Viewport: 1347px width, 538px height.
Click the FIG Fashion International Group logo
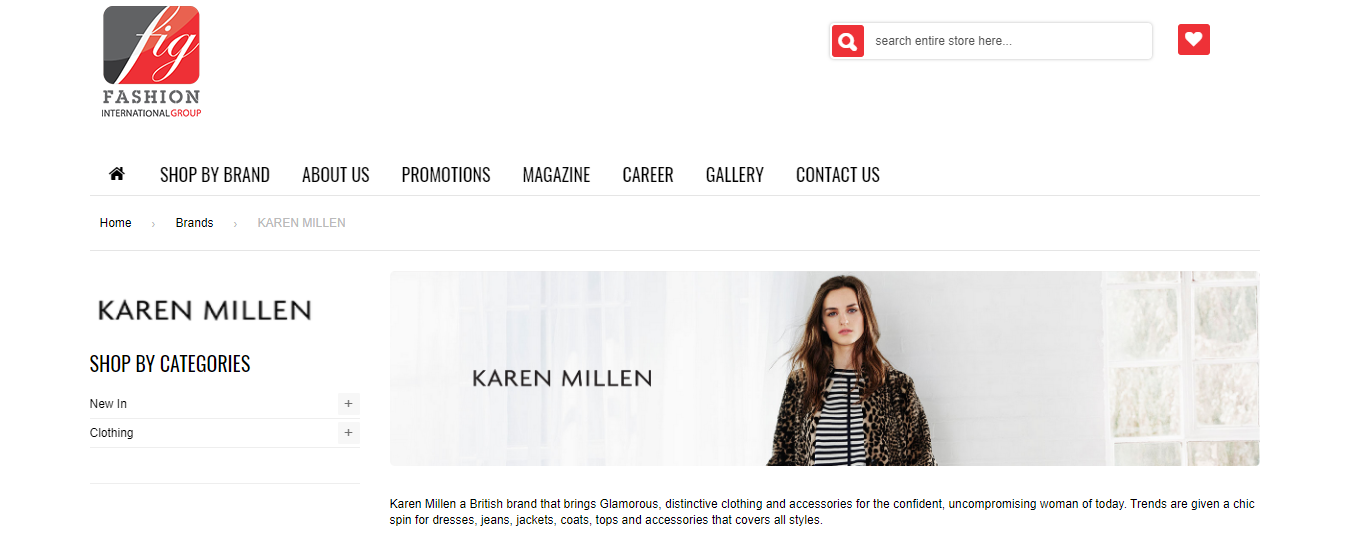[x=151, y=62]
